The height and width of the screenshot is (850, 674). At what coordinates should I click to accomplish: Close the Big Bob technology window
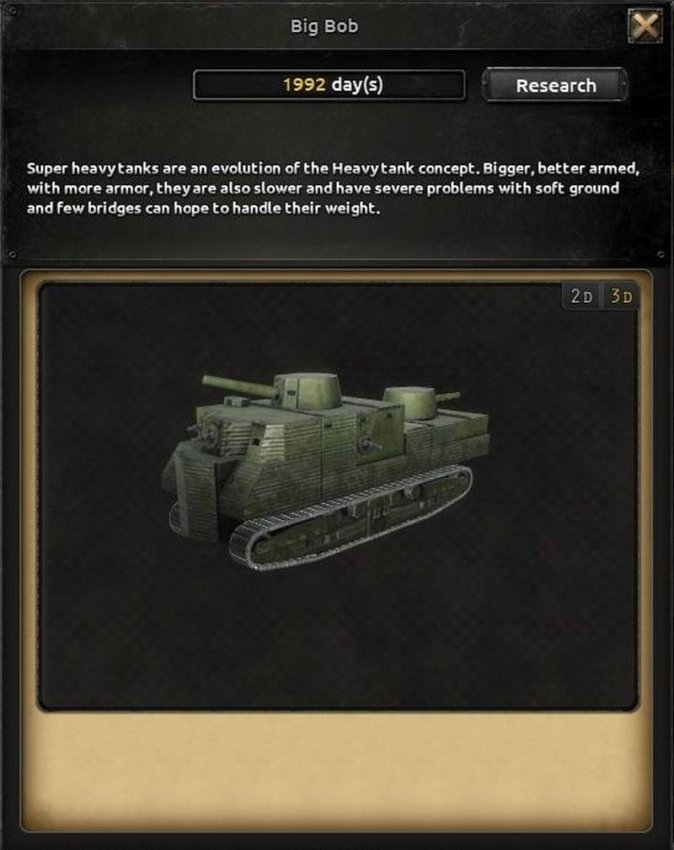pyautogui.click(x=645, y=25)
